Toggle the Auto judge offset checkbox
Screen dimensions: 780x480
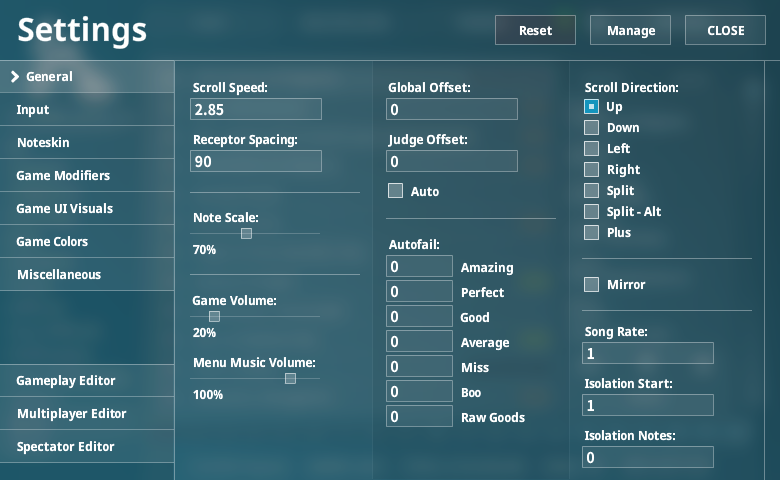pyautogui.click(x=396, y=191)
